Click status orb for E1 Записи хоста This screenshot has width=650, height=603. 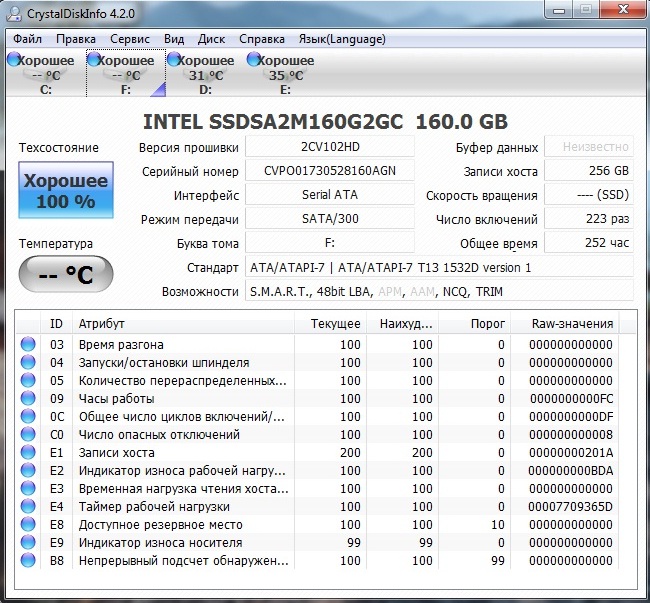(x=28, y=452)
